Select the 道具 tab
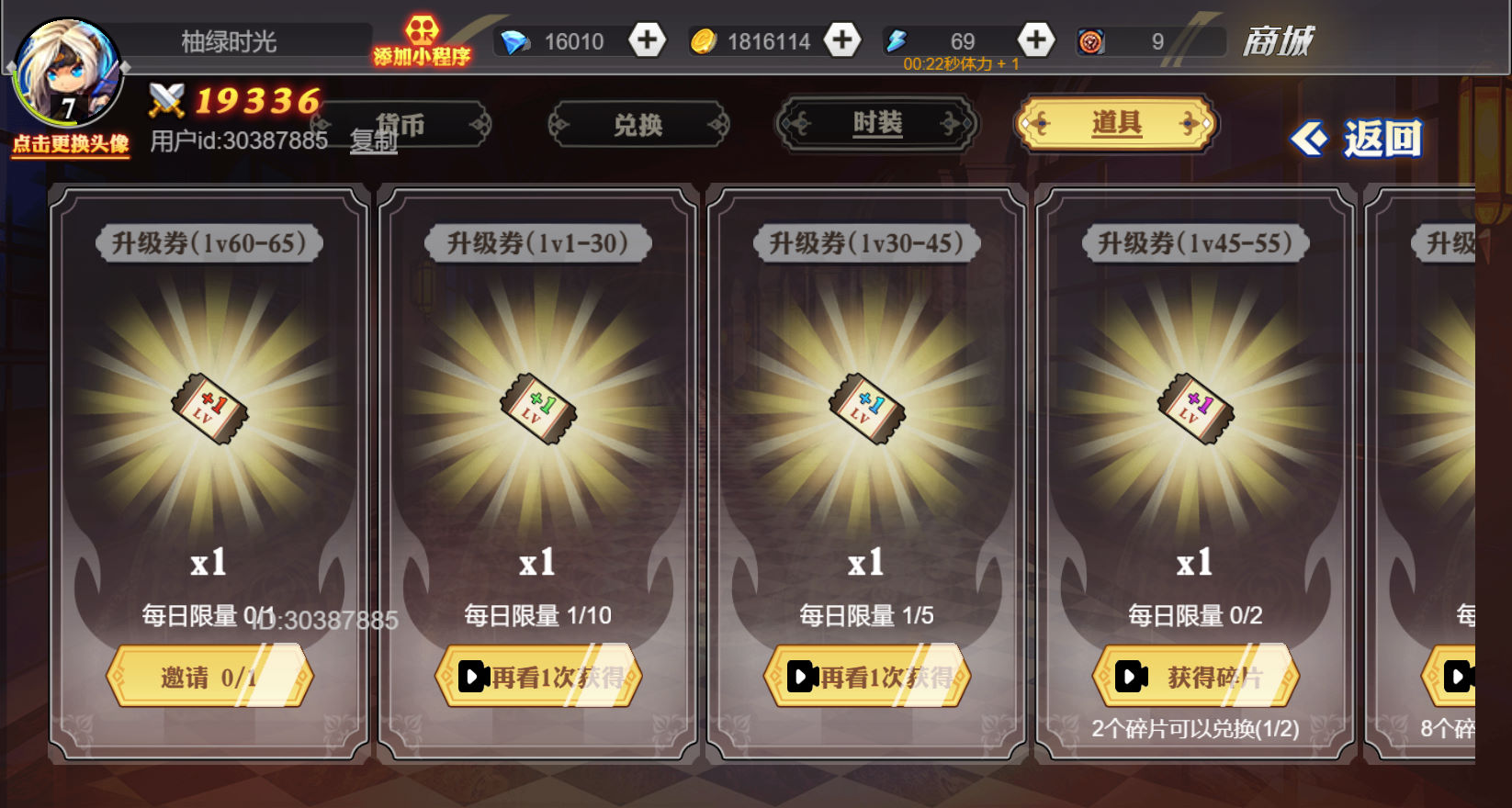This screenshot has width=1512, height=808. pos(1116,123)
